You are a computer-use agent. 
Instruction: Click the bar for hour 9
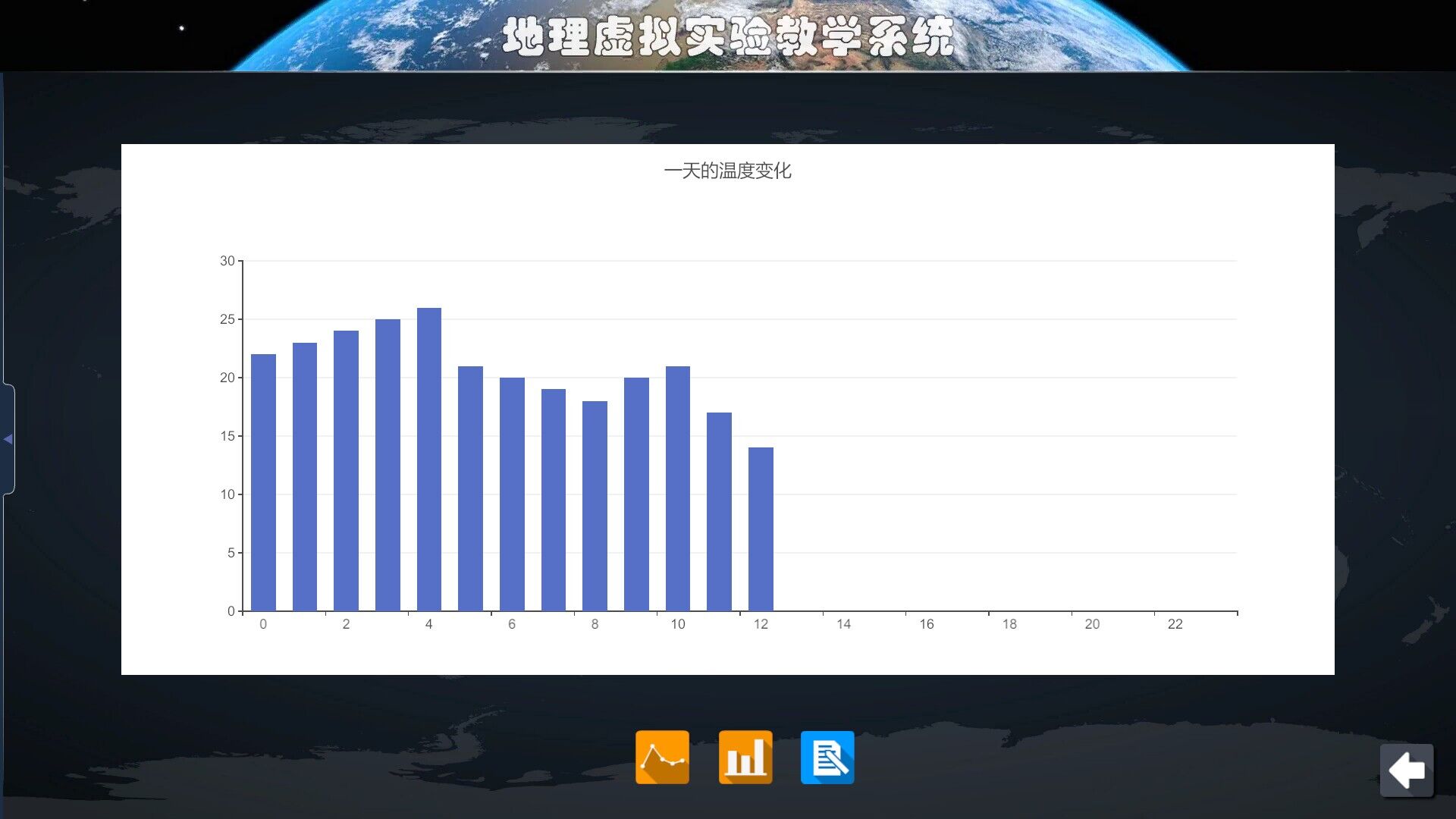tap(636, 494)
